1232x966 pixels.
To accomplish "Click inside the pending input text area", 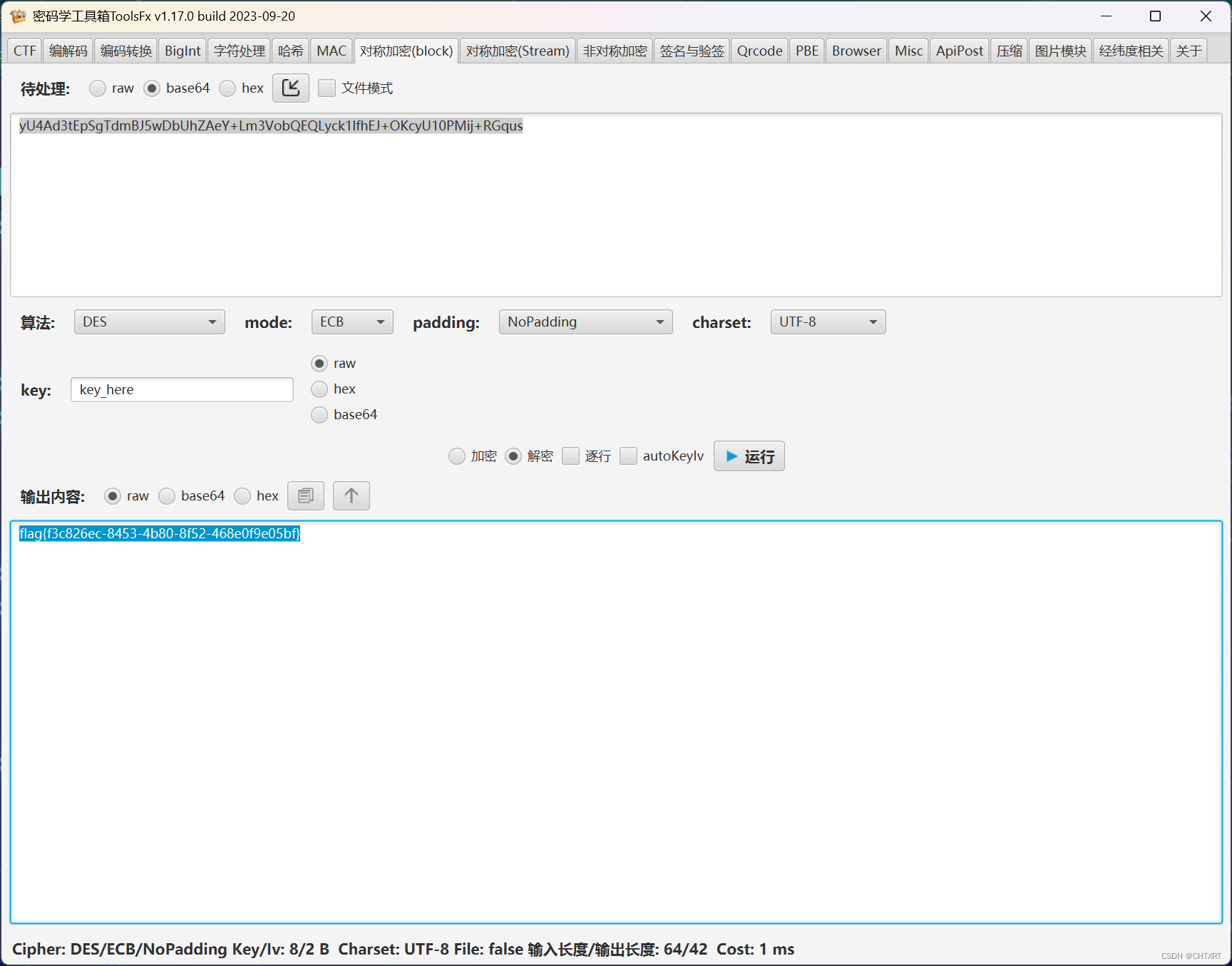I will tap(616, 205).
